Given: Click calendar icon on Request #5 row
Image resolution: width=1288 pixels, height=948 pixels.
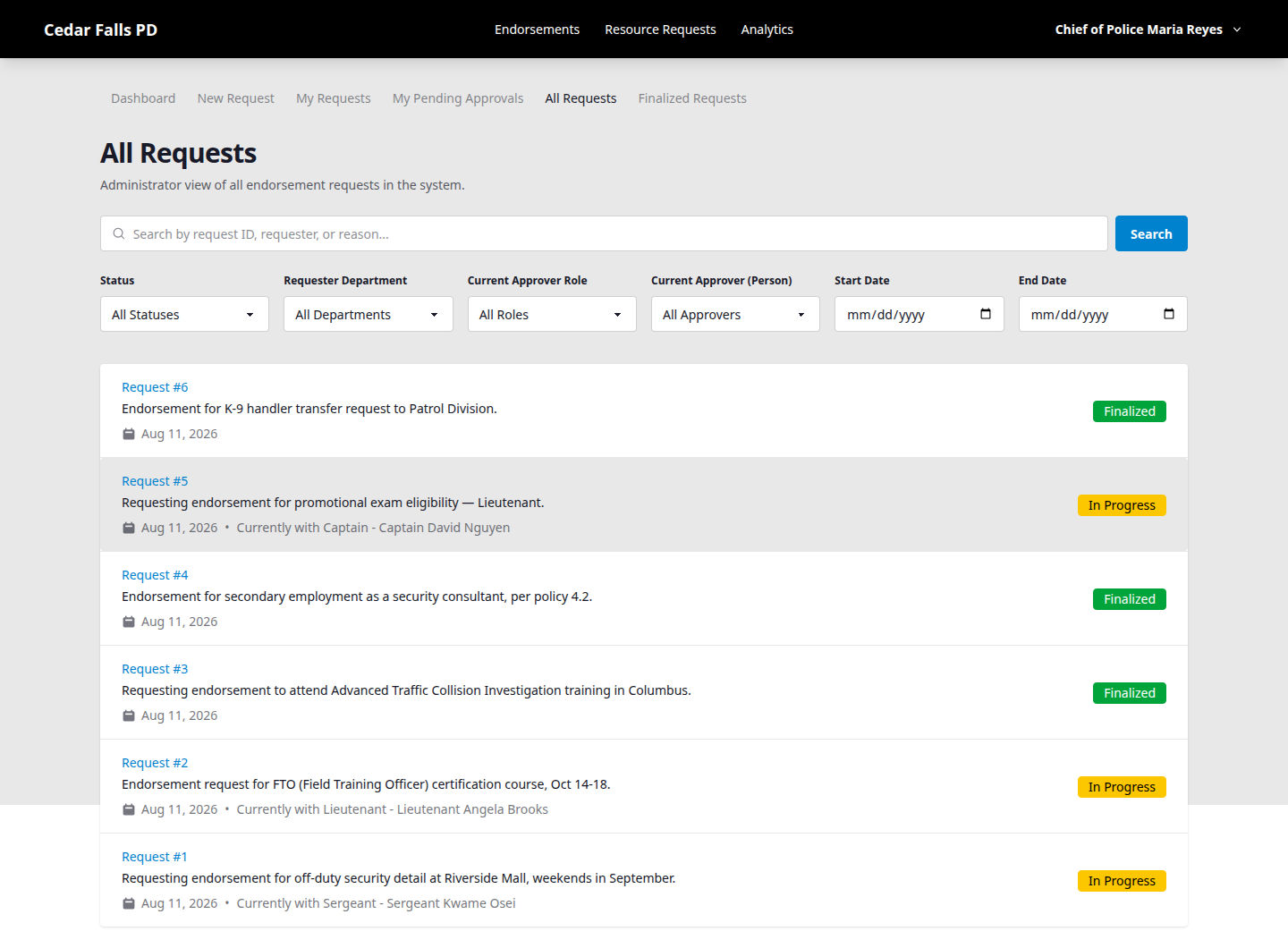Looking at the screenshot, I should pyautogui.click(x=129, y=528).
